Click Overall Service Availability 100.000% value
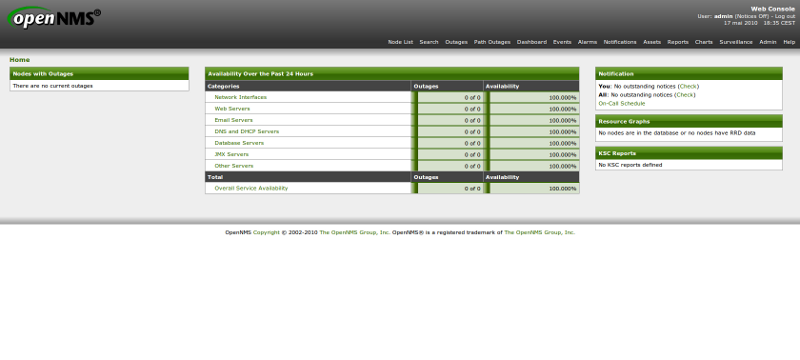Image resolution: width=800 pixels, height=360 pixels. (x=563, y=189)
